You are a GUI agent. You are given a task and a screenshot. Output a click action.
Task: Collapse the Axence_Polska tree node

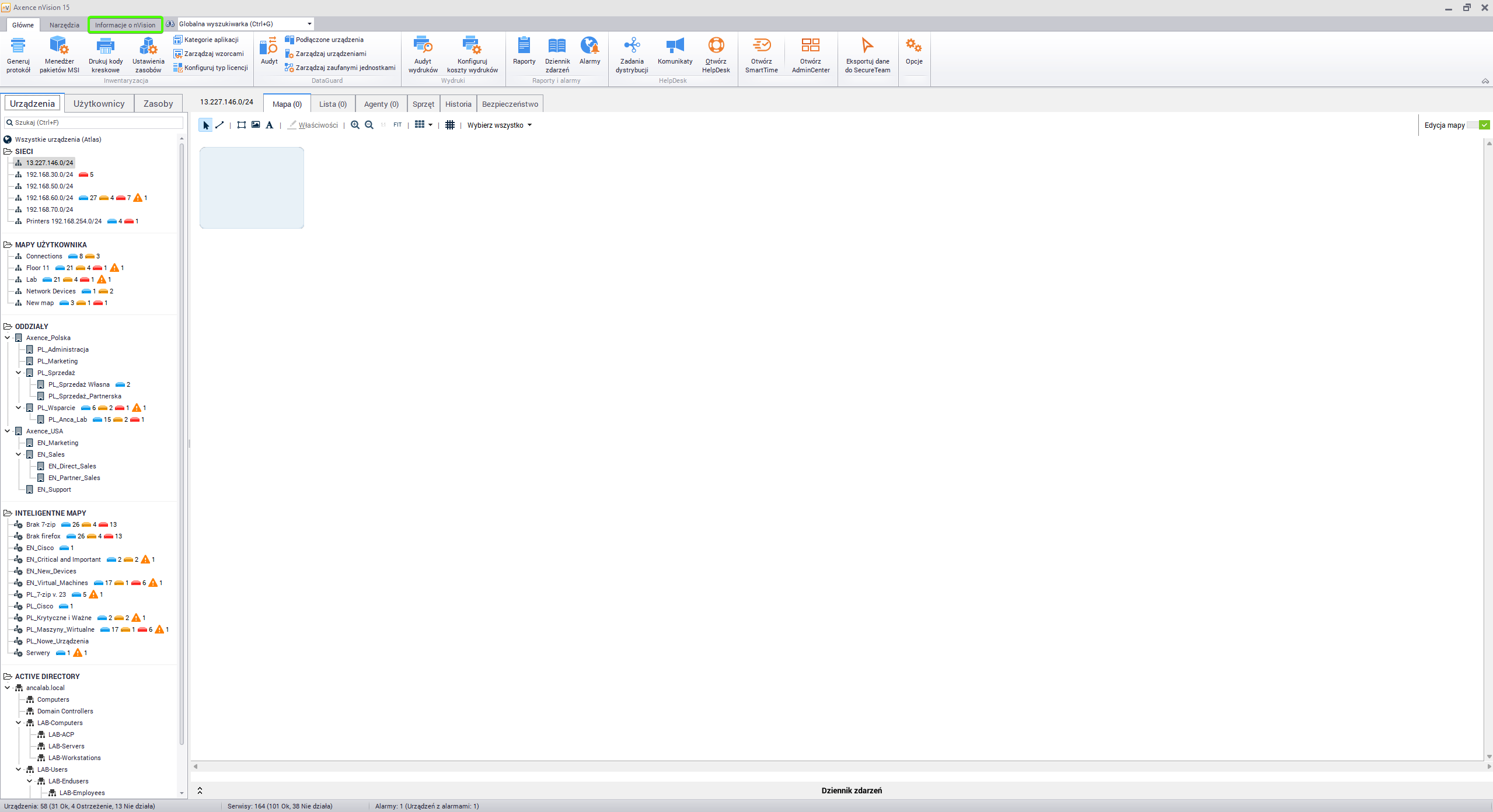8,338
